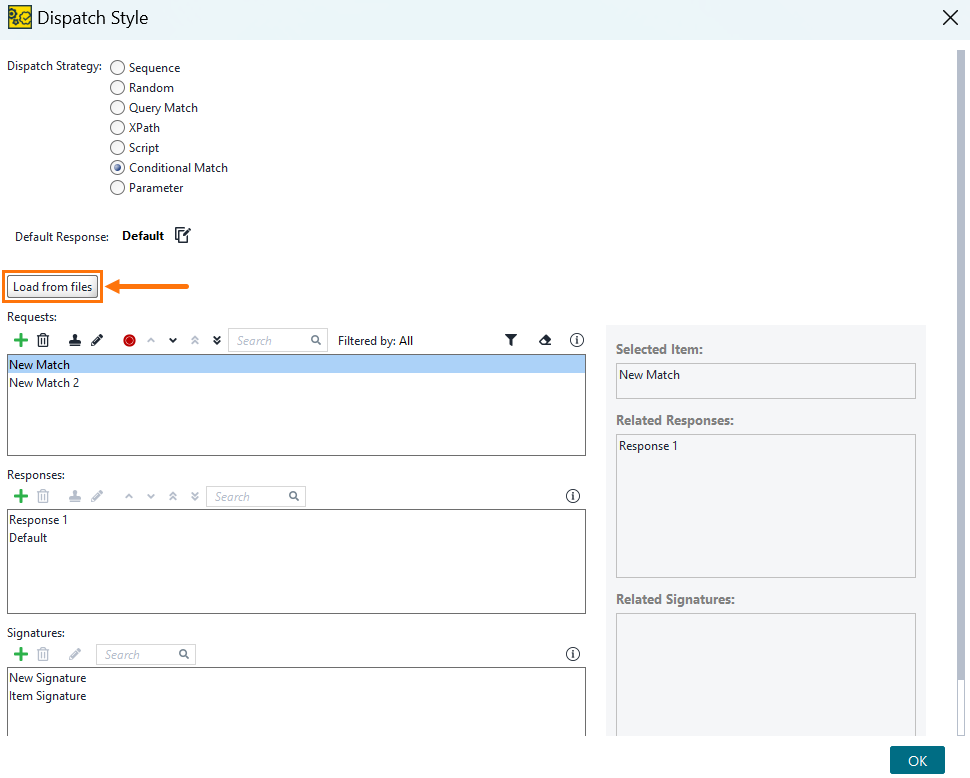Move the selected response up with the chevron
This screenshot has width=970, height=778.
[129, 496]
